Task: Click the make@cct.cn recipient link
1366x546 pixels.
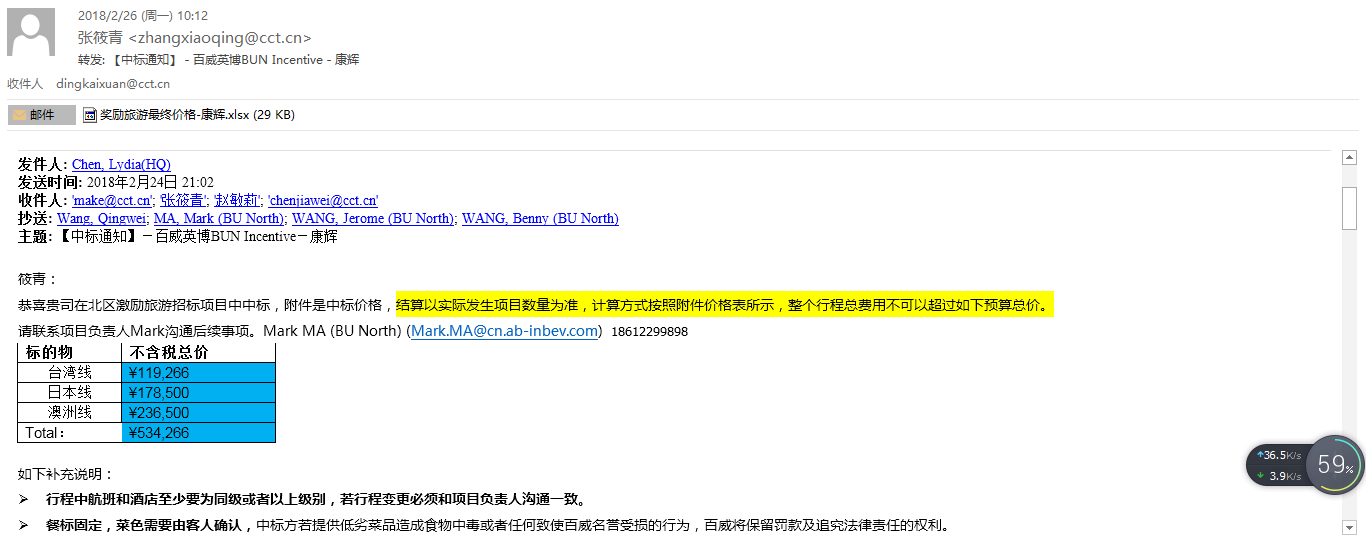Action: tap(111, 200)
